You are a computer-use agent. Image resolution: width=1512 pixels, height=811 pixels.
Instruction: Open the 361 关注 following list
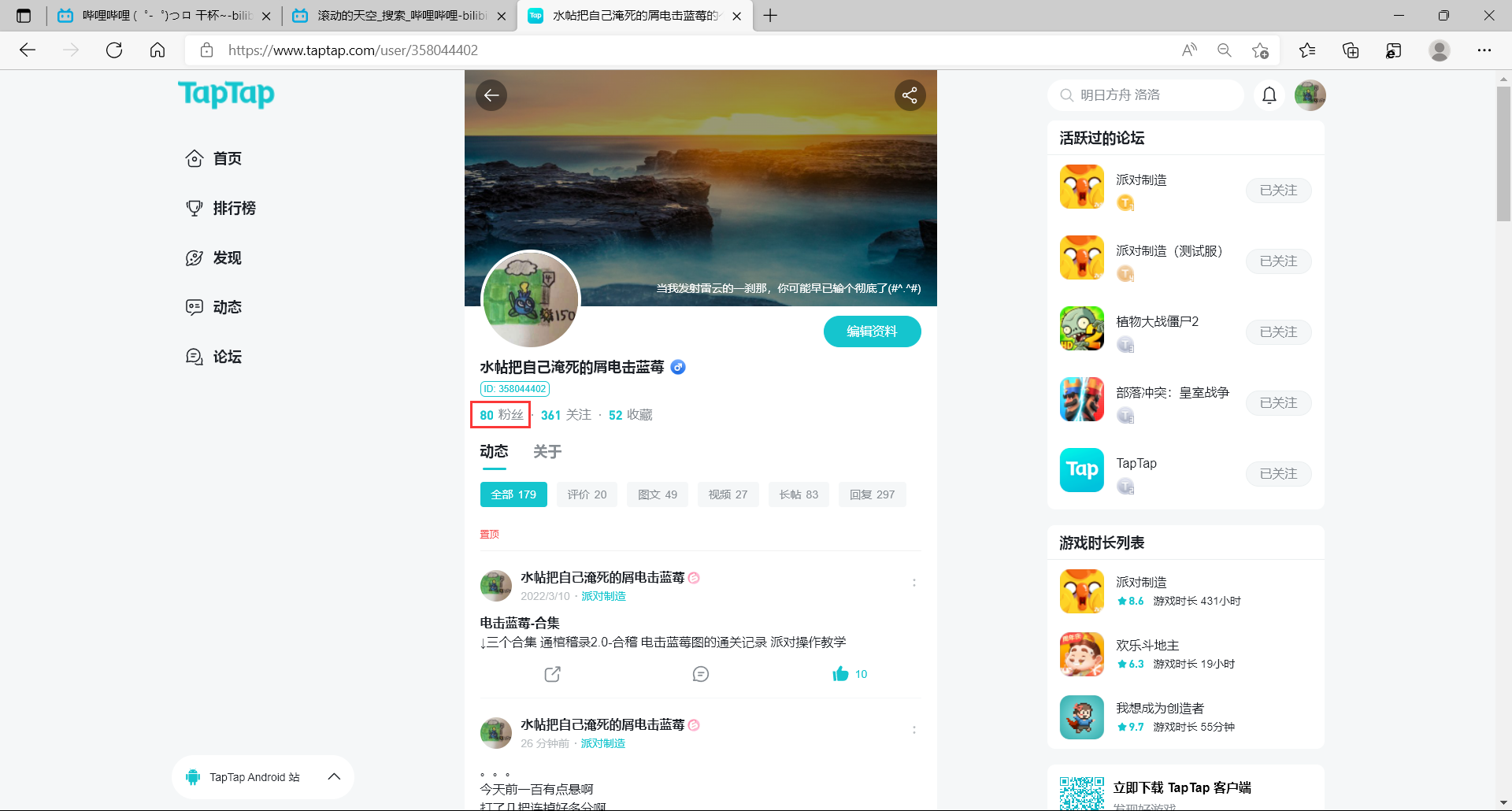[566, 415]
